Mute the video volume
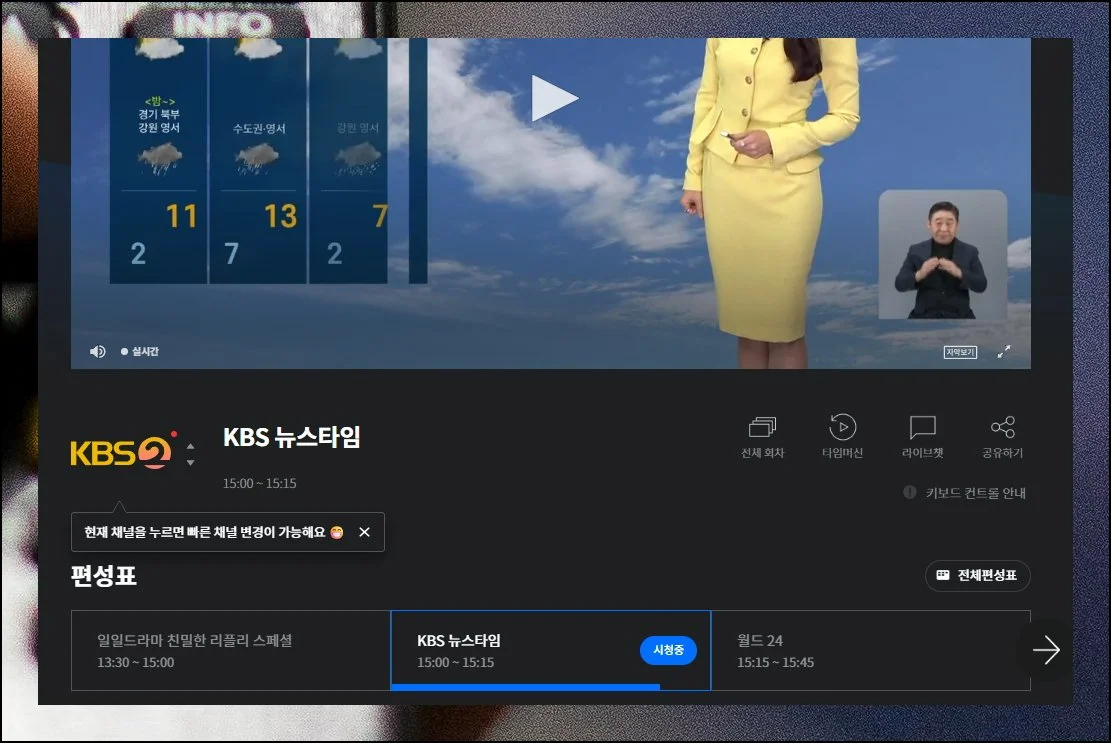Viewport: 1111px width, 743px height. click(x=98, y=352)
